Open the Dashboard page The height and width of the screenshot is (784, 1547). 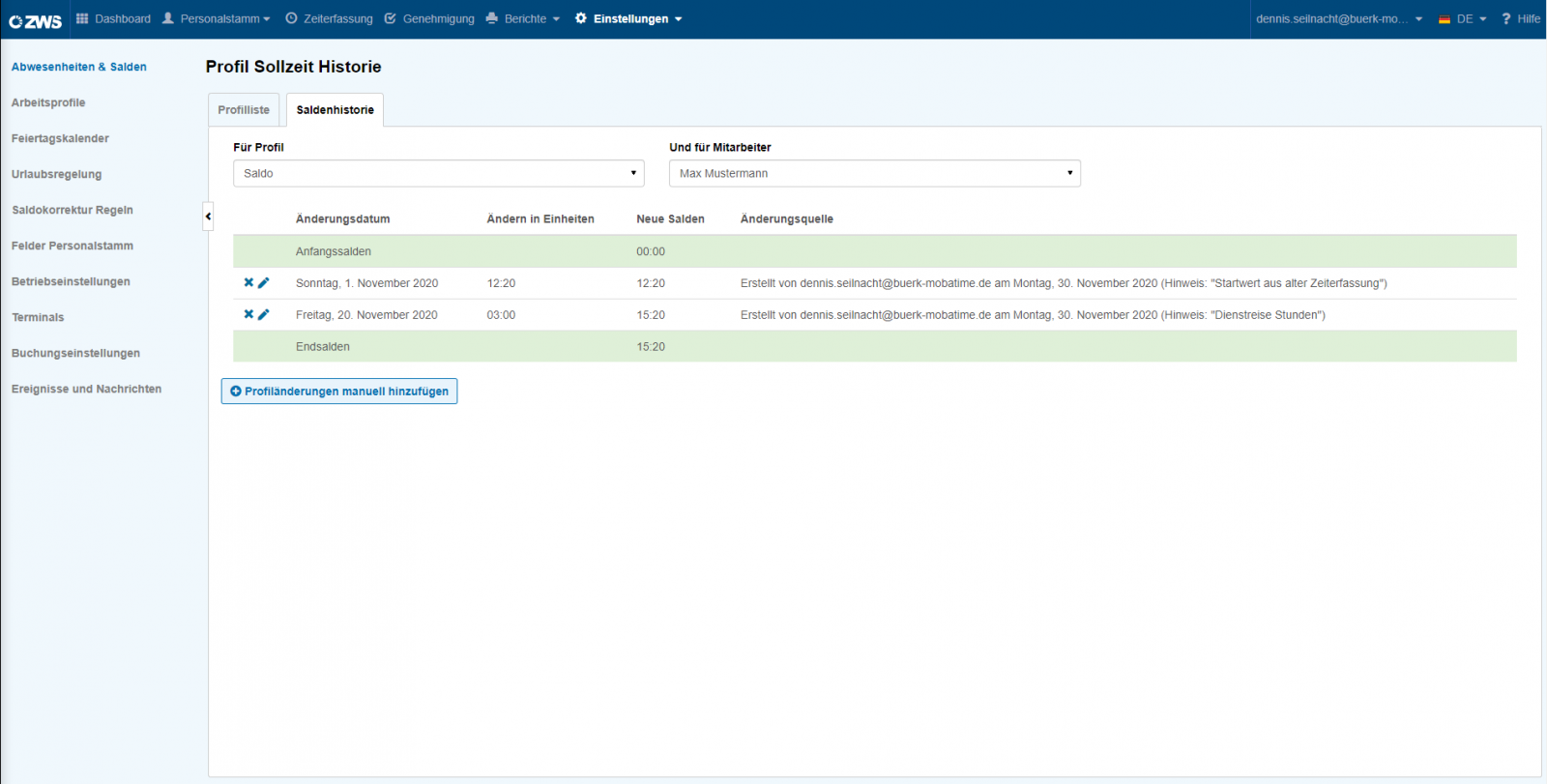point(113,18)
